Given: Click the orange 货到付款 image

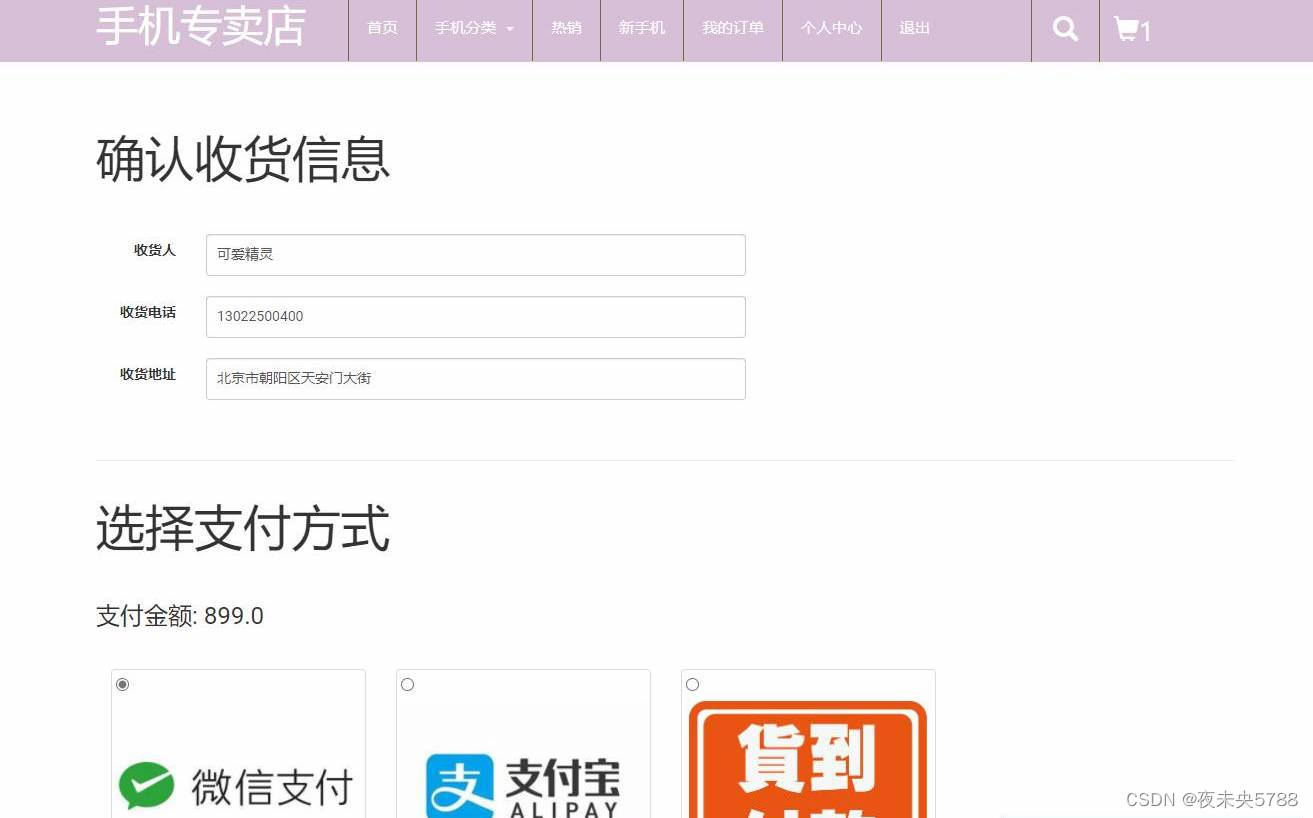Looking at the screenshot, I should tap(808, 759).
